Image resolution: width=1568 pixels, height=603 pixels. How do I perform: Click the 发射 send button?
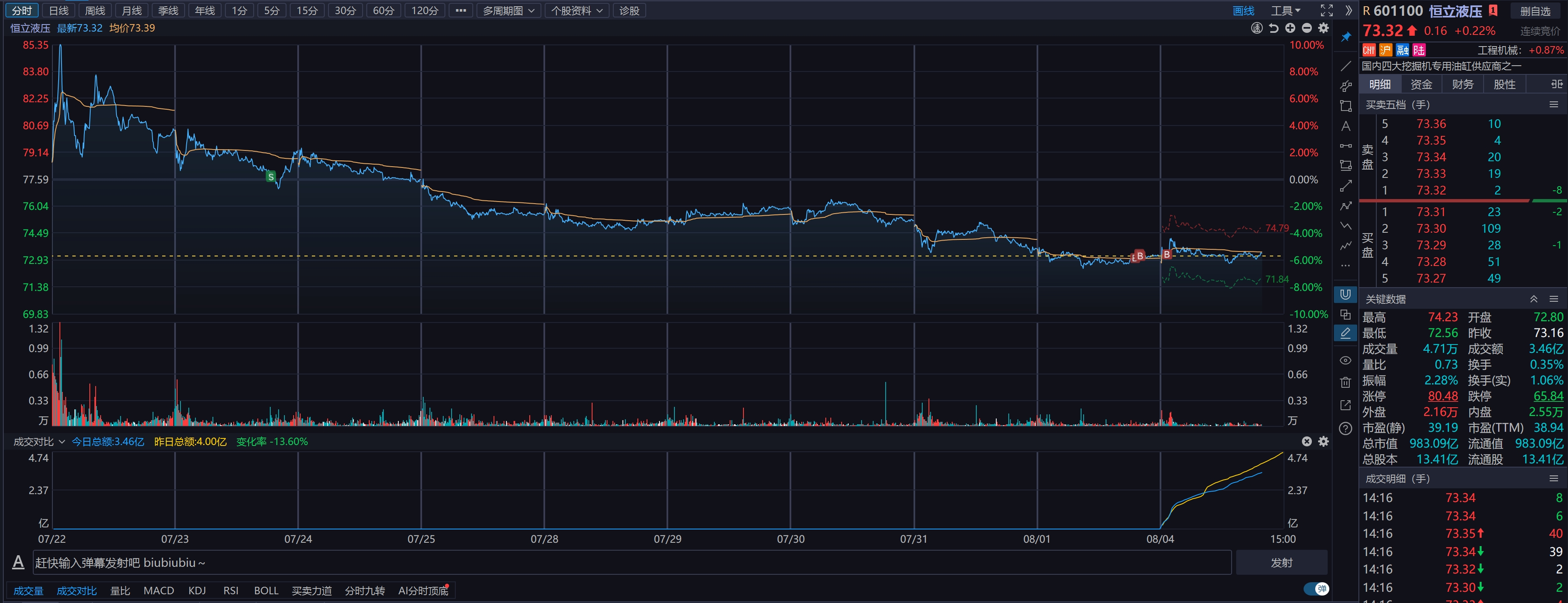(1282, 563)
